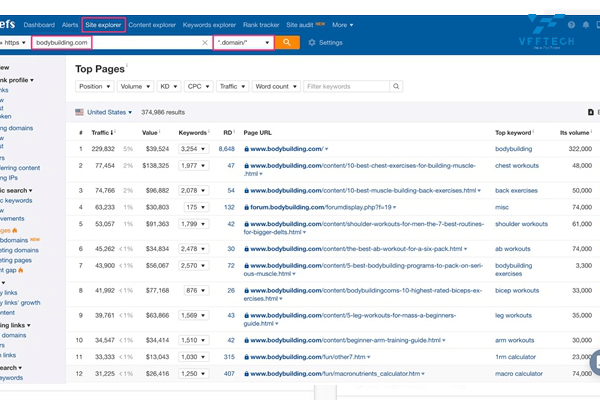600x400 pixels.
Task: Sort by Traffic column header
Action: point(102,133)
